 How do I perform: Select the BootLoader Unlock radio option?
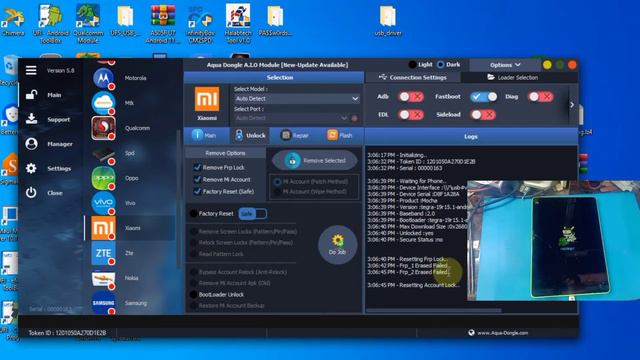coord(193,294)
